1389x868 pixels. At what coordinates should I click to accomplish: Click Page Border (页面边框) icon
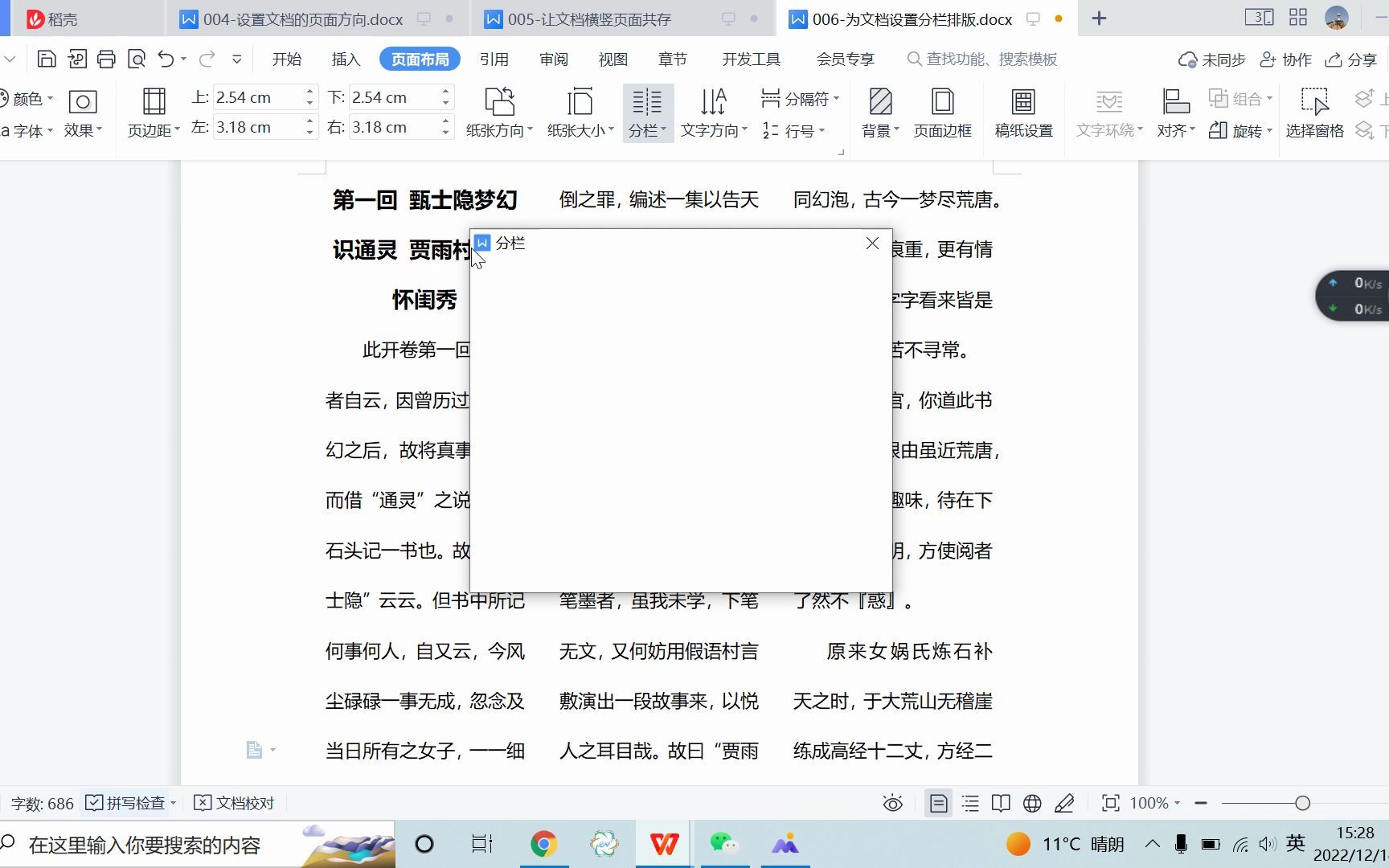942,113
